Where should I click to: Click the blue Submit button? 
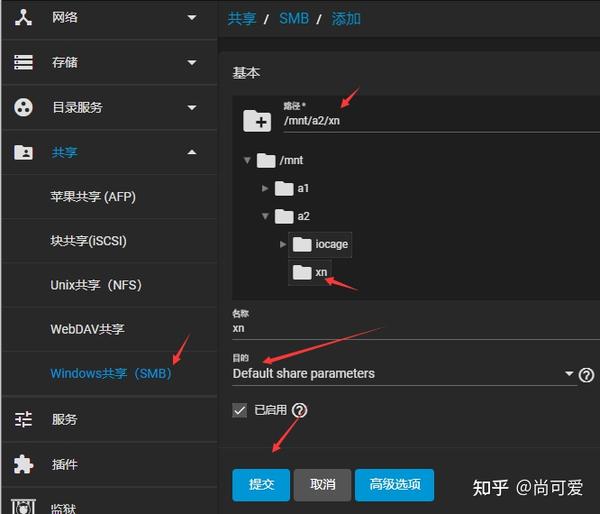(261, 485)
